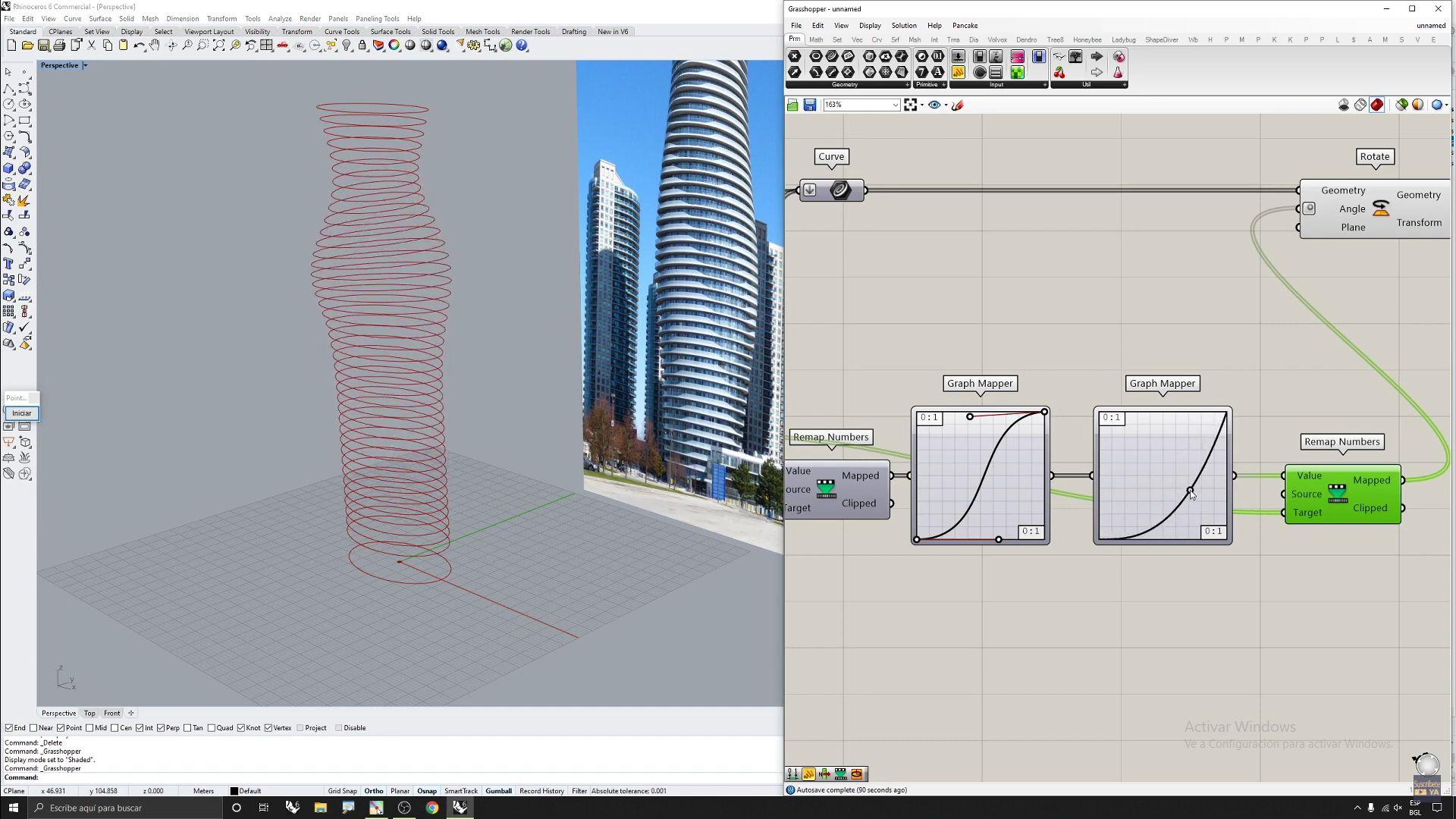Click the Default layer black color swatch
Image resolution: width=1456 pixels, height=819 pixels.
click(234, 791)
